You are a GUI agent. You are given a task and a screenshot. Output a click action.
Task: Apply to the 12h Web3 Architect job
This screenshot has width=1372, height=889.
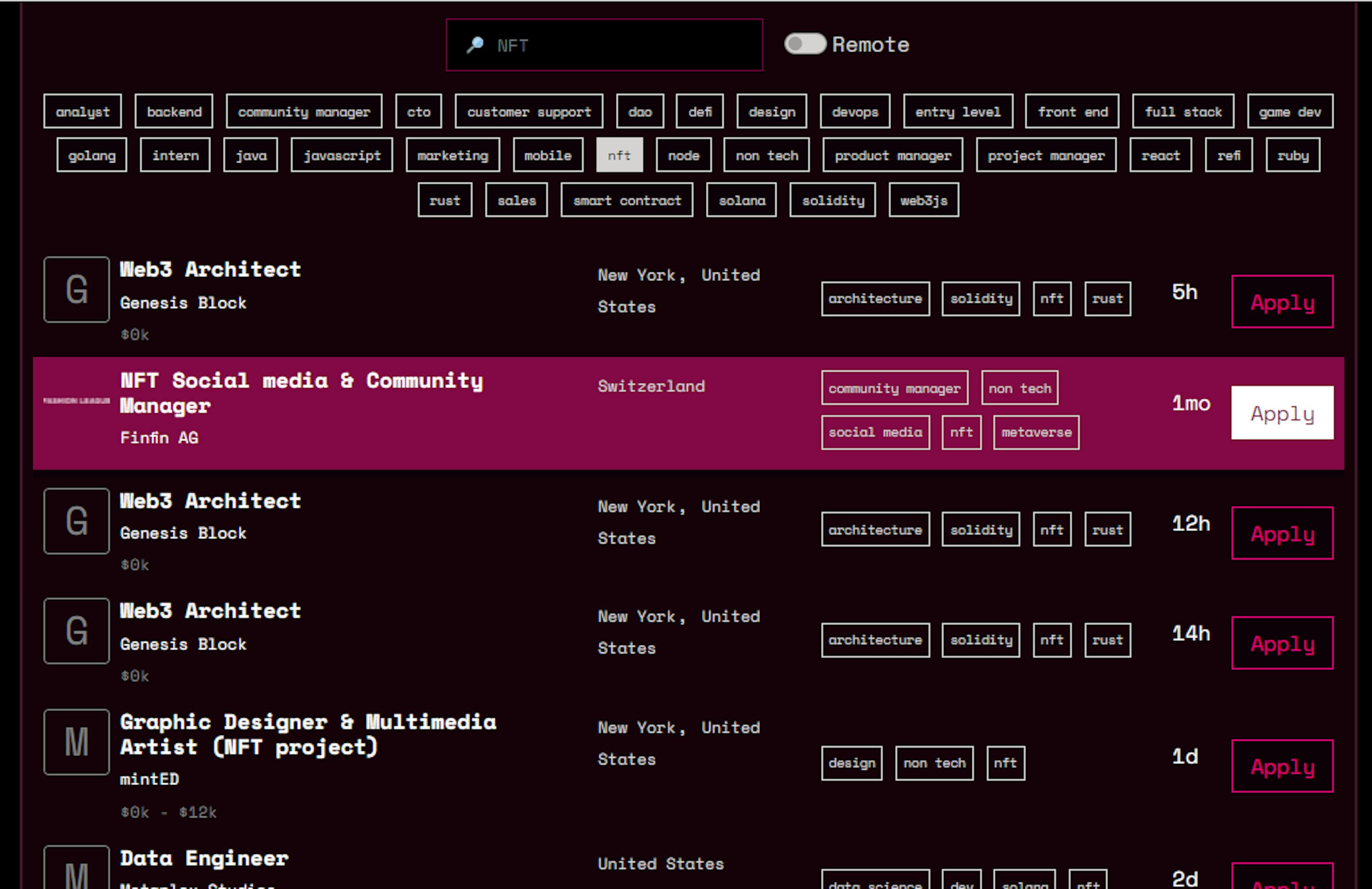tap(1282, 533)
